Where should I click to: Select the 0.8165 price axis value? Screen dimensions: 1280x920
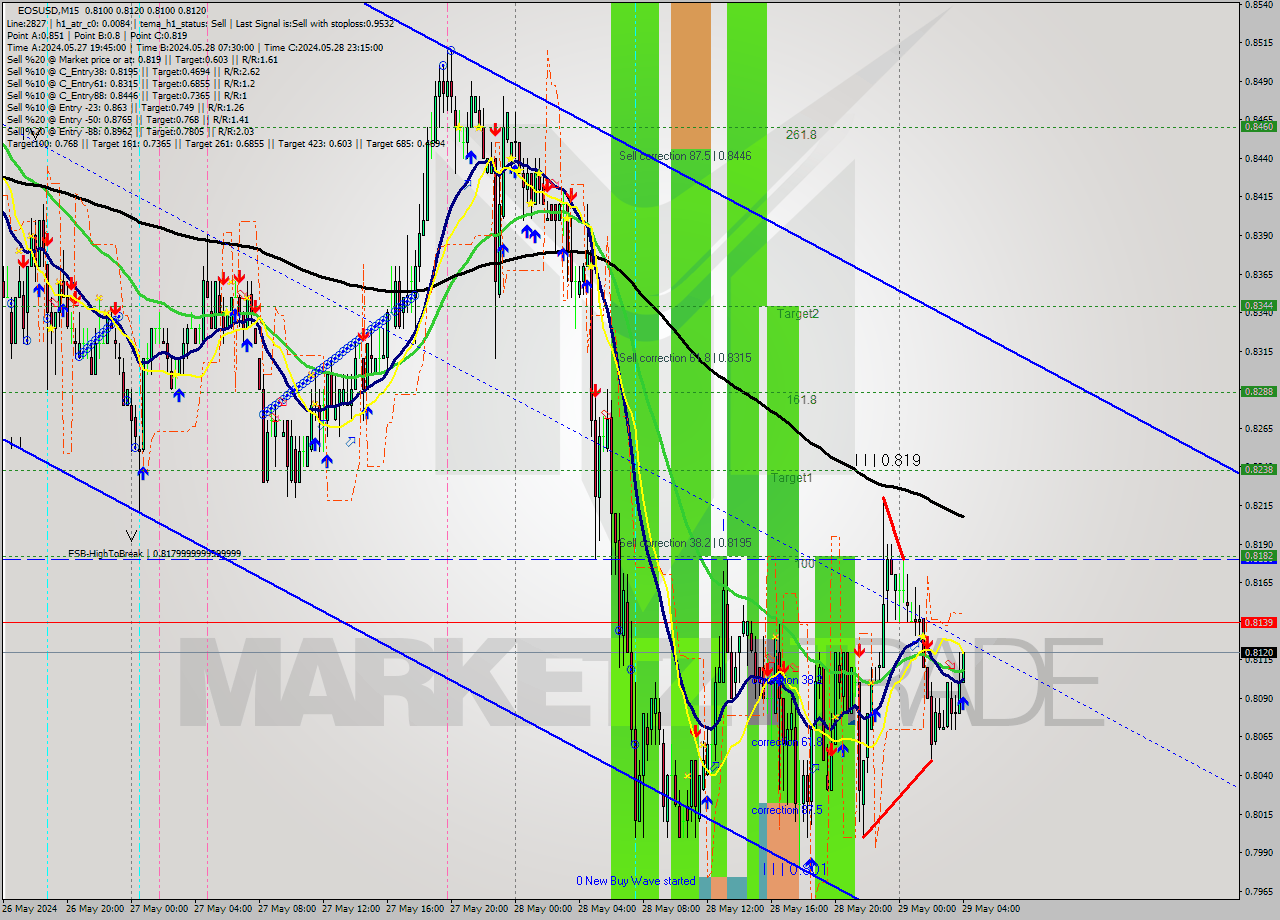click(1258, 583)
